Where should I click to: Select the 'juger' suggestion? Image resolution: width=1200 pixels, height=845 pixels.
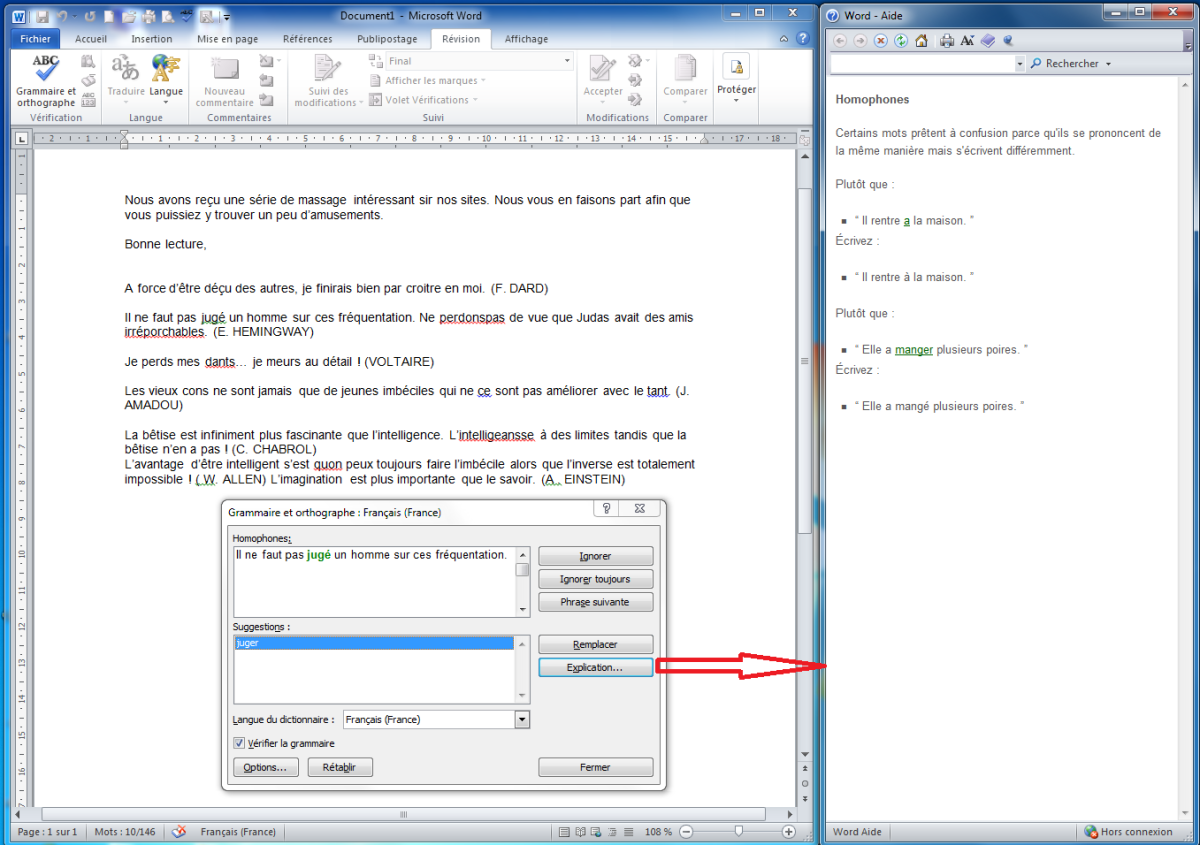click(x=374, y=643)
